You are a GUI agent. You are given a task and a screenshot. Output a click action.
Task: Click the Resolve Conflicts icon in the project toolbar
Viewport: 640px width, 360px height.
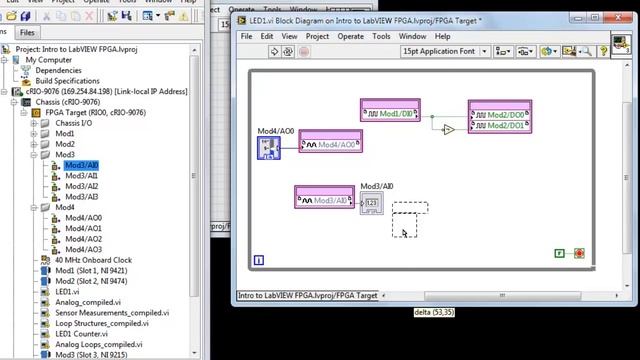click(x=169, y=16)
